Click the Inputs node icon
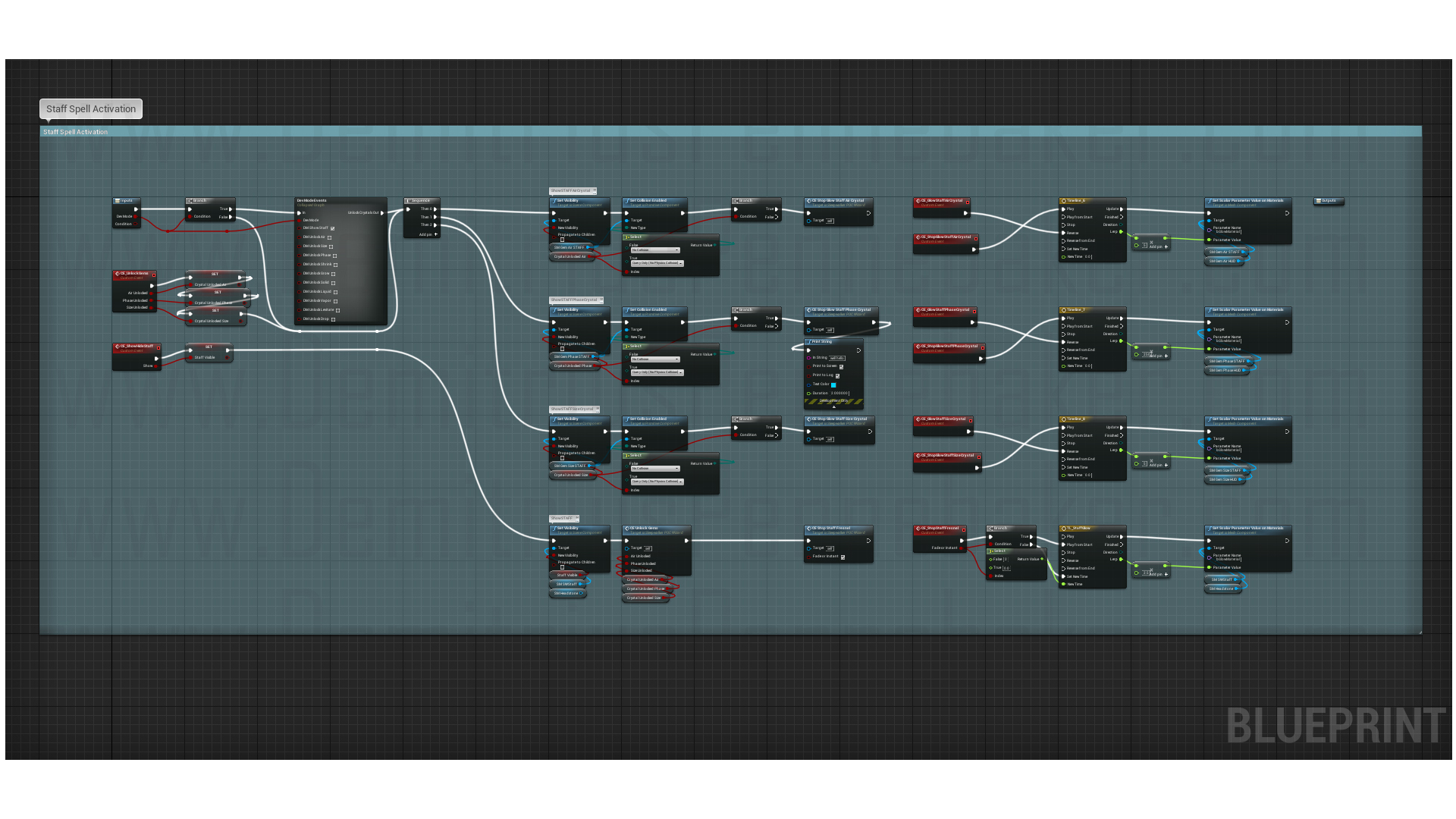This screenshot has width=1456, height=819. tap(118, 201)
